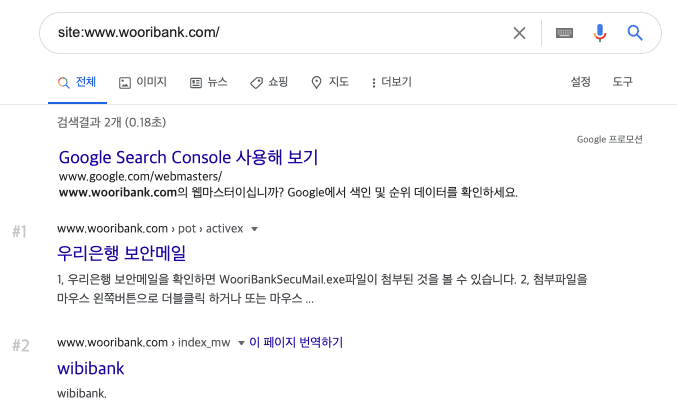Screen dimensions: 677x417
Task: Open the on-screen keyboard input tool
Action: pos(565,33)
